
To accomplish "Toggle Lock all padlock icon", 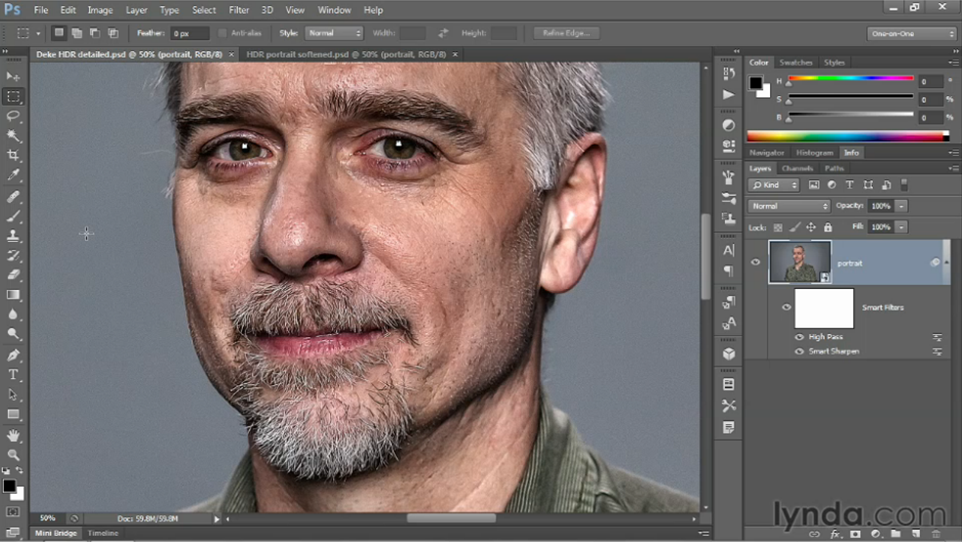I will 828,227.
